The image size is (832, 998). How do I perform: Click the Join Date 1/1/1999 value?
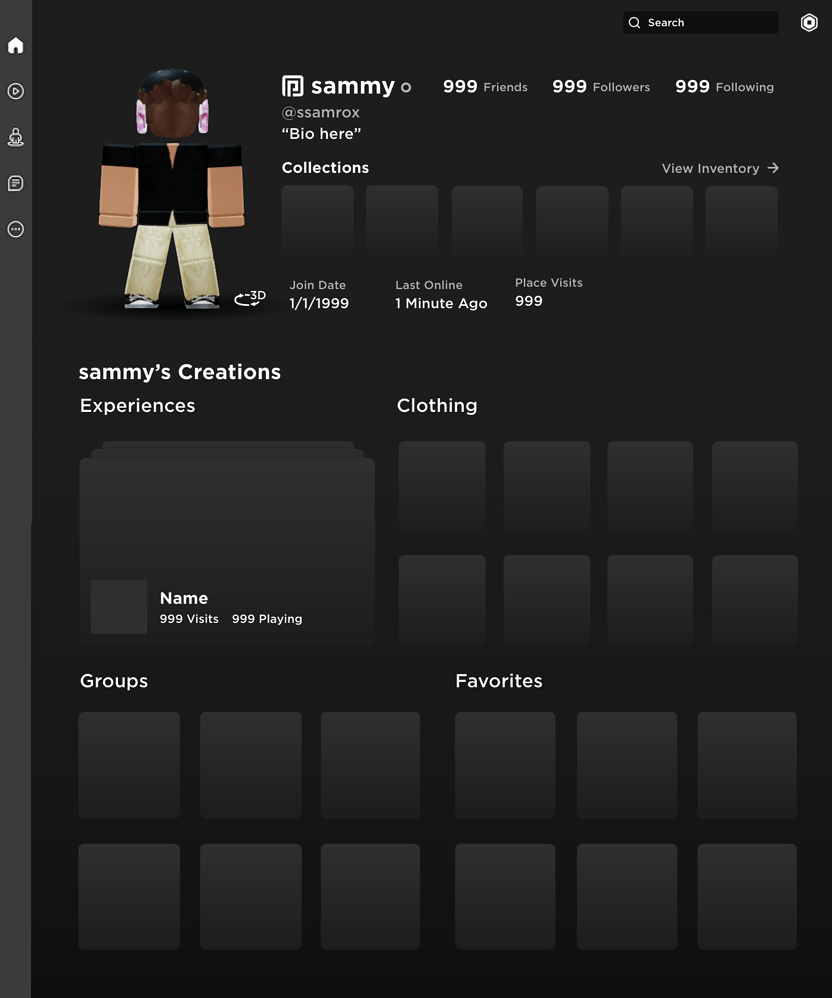(x=319, y=303)
